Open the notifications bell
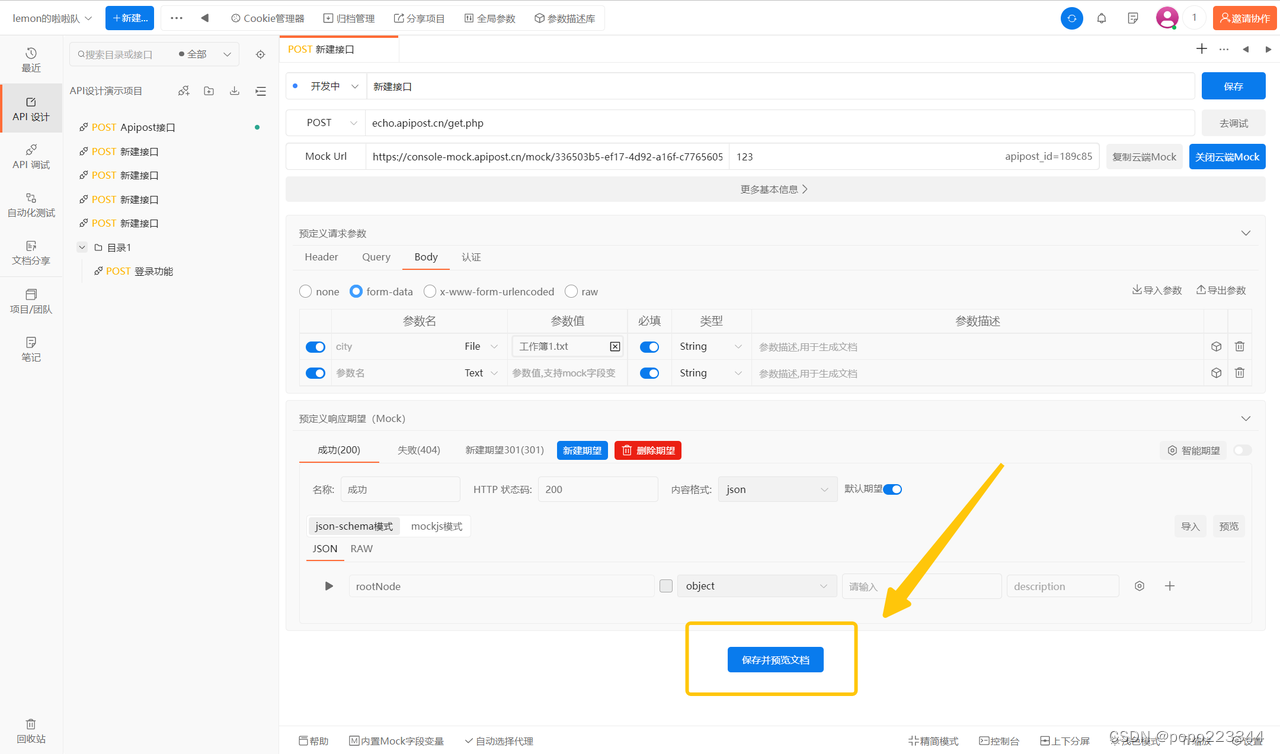The width and height of the screenshot is (1280, 754). click(x=1102, y=18)
